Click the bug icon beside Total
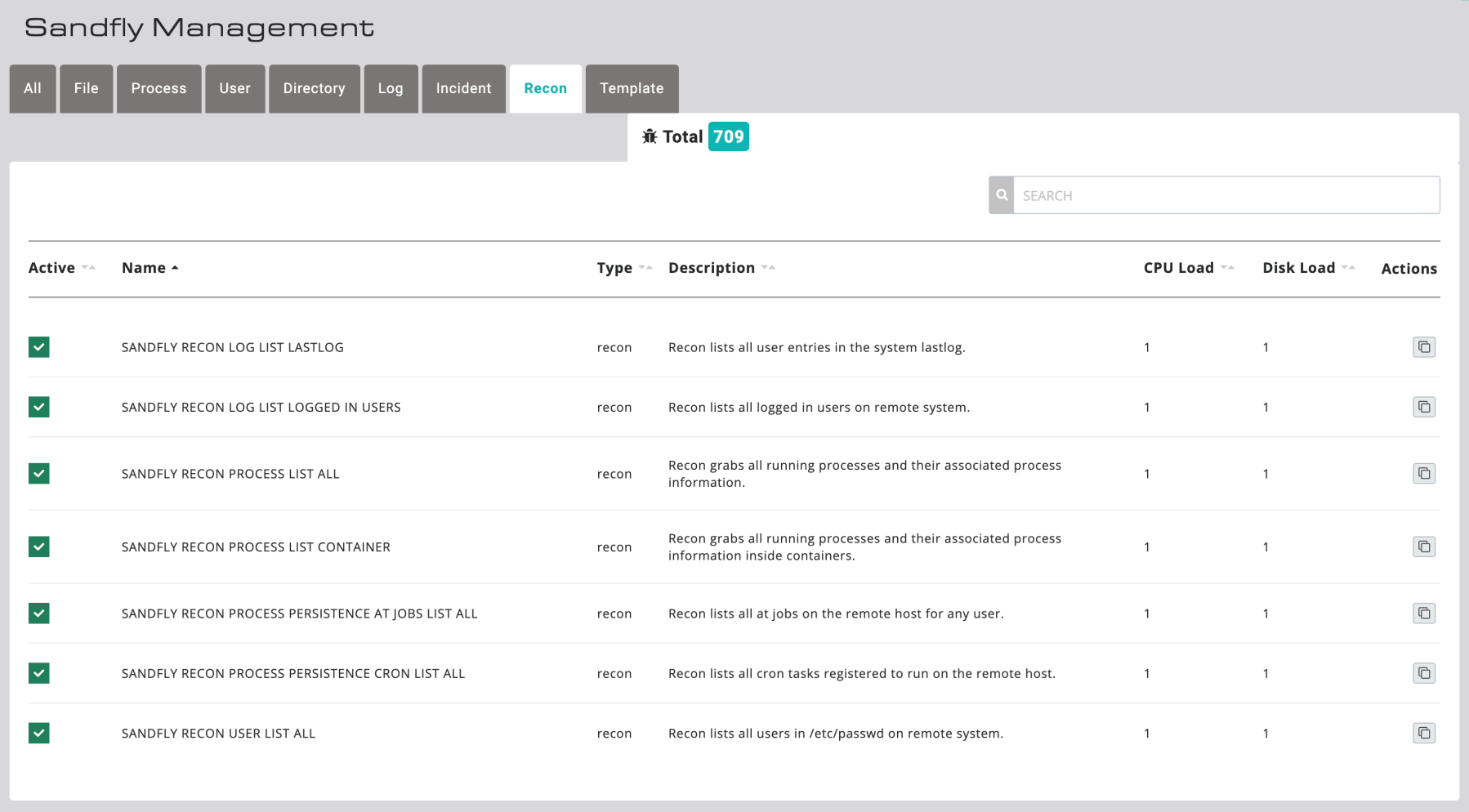 point(650,136)
